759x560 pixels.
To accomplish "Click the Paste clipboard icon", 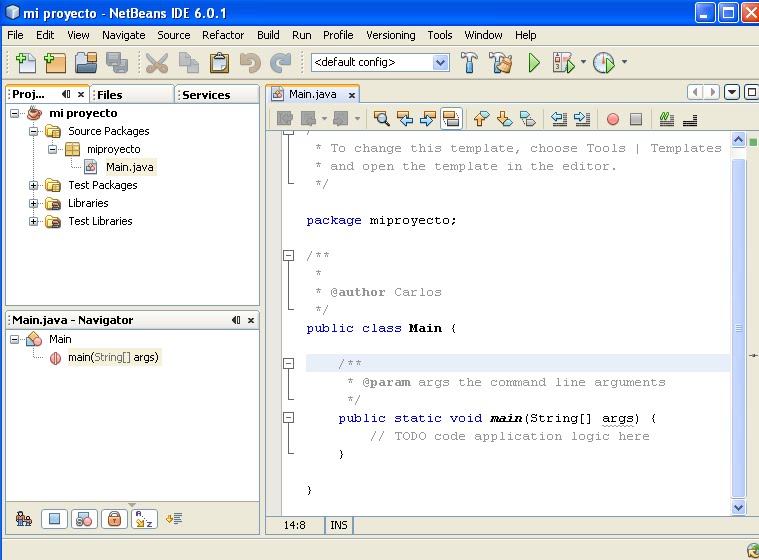I will point(219,63).
